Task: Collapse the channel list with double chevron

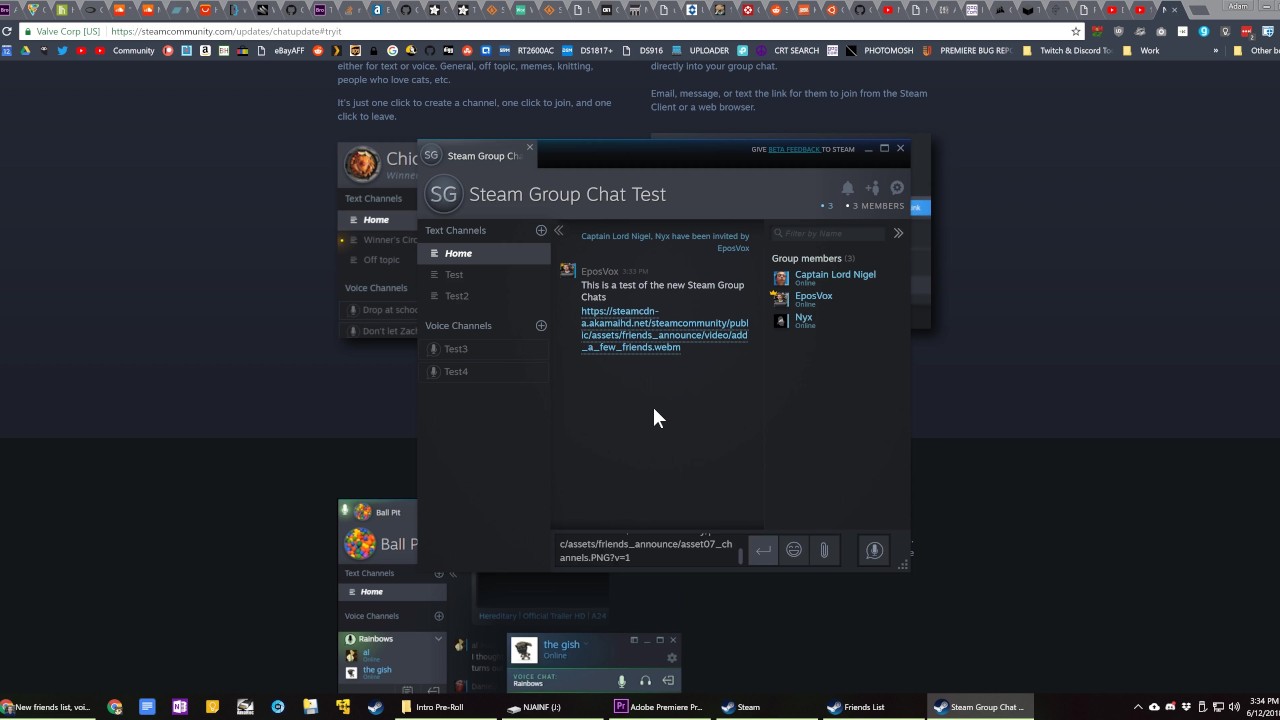Action: (x=559, y=230)
